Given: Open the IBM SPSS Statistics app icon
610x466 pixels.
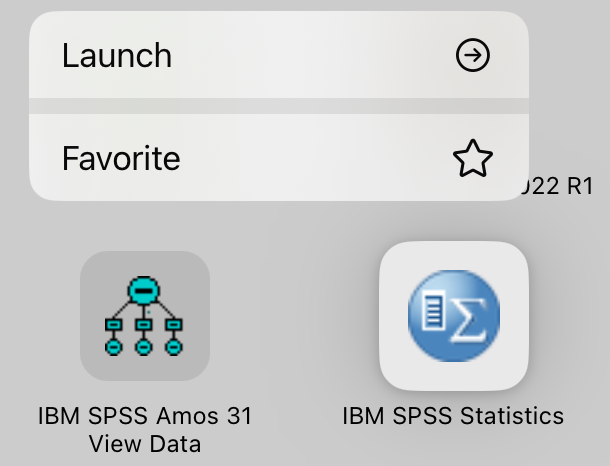Looking at the screenshot, I should click(454, 316).
